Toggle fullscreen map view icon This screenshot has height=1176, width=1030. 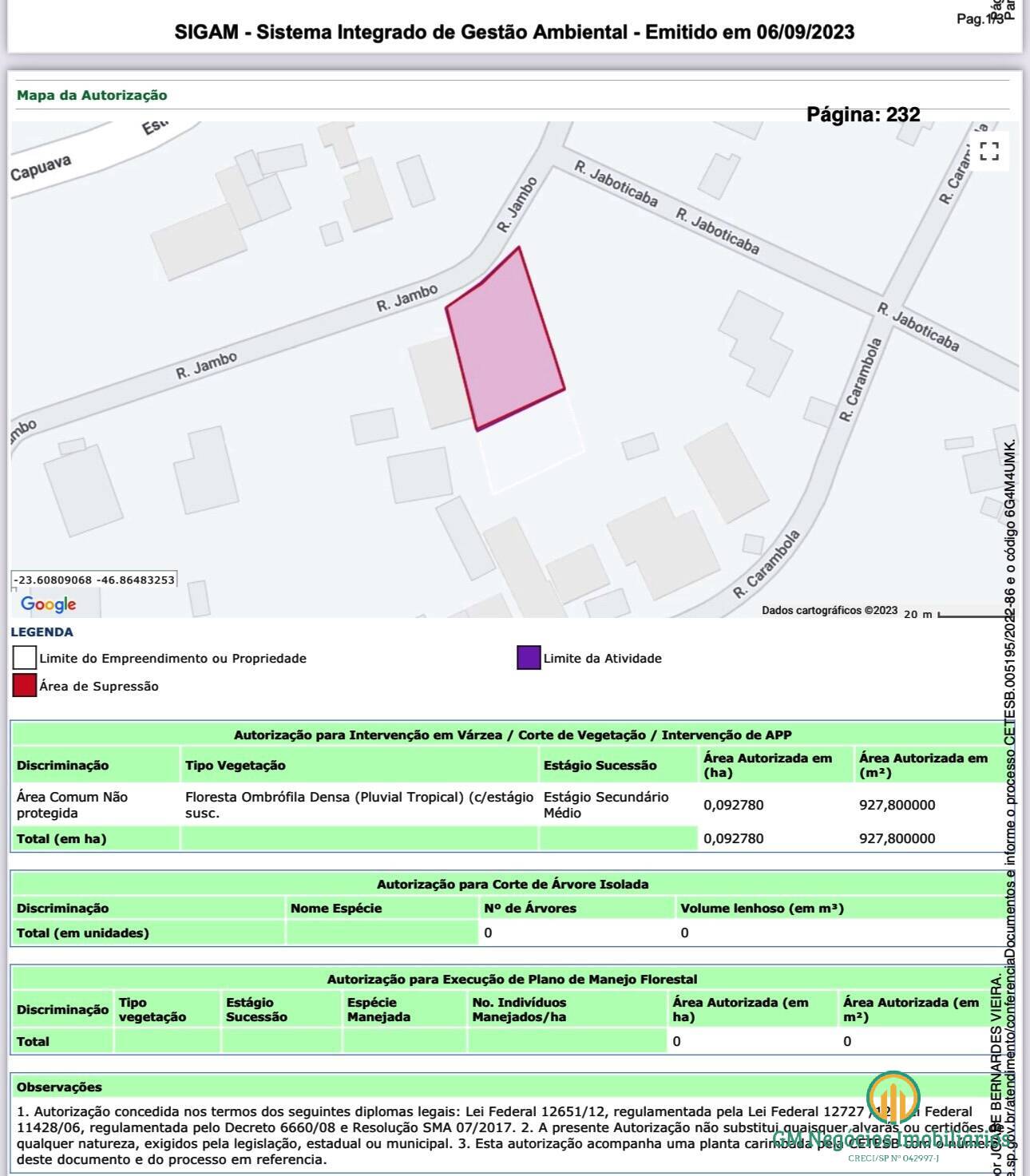[989, 151]
